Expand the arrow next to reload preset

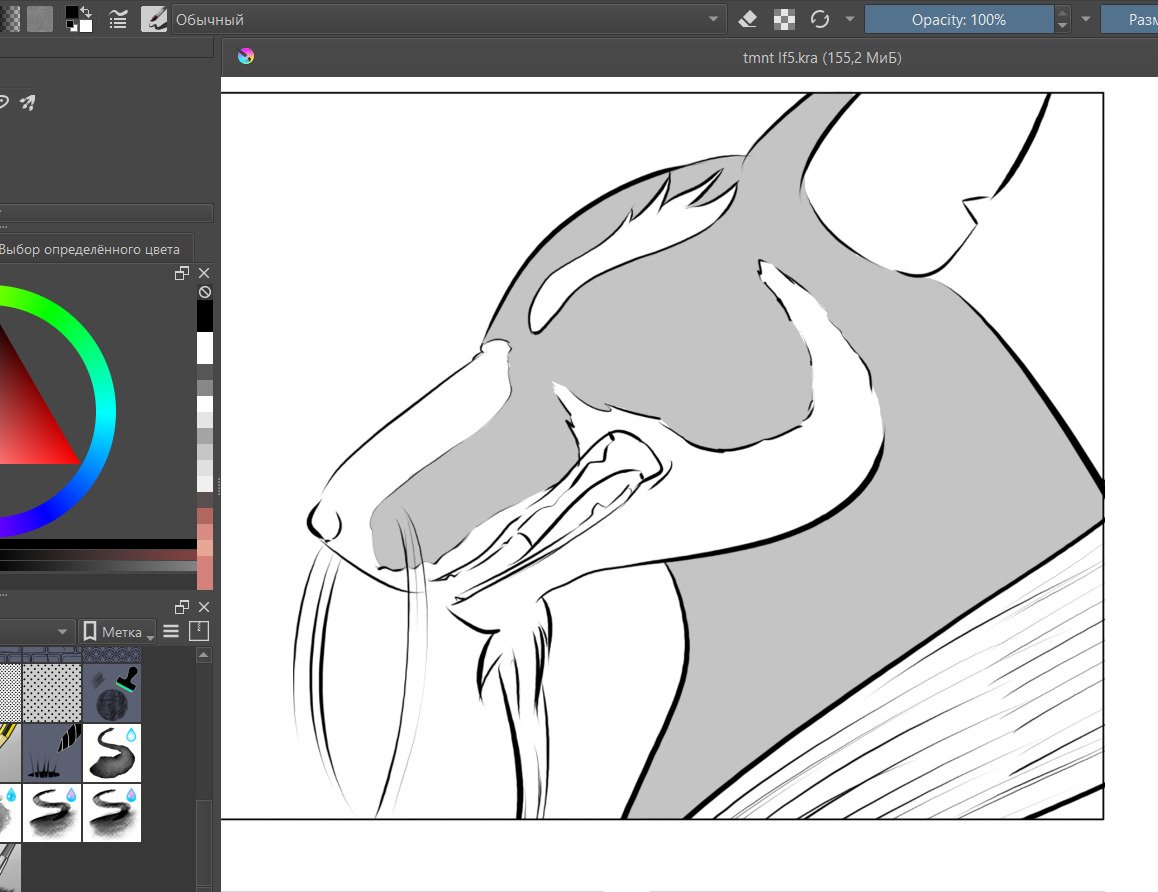click(850, 19)
